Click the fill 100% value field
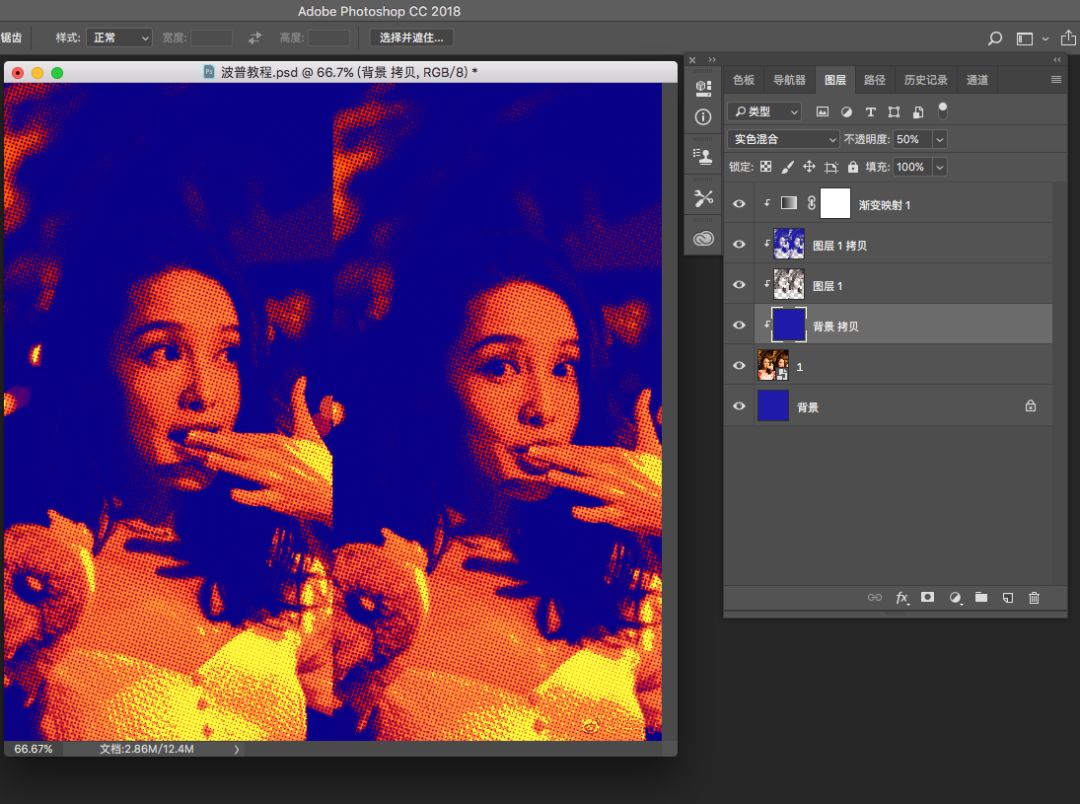This screenshot has height=804, width=1080. tap(913, 167)
